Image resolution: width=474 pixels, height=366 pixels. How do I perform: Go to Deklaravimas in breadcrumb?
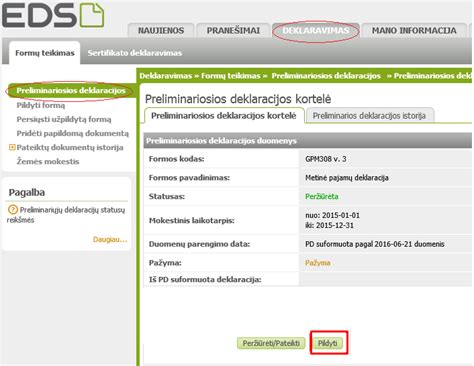(x=166, y=76)
